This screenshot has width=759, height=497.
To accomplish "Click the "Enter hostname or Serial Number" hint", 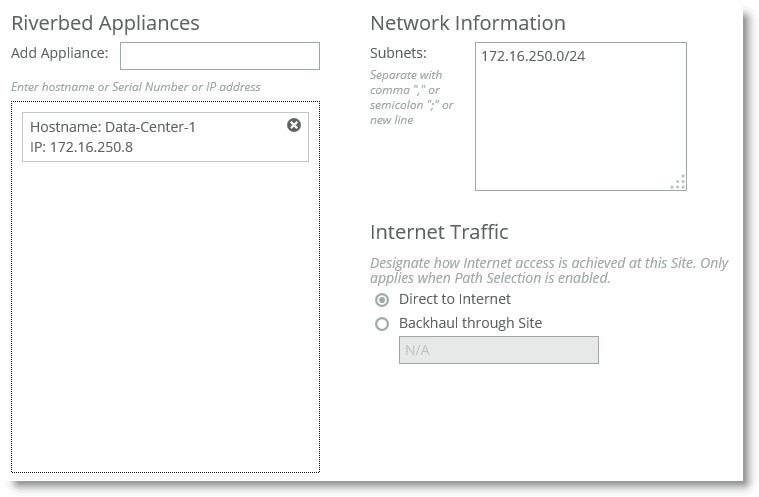I will [x=135, y=87].
